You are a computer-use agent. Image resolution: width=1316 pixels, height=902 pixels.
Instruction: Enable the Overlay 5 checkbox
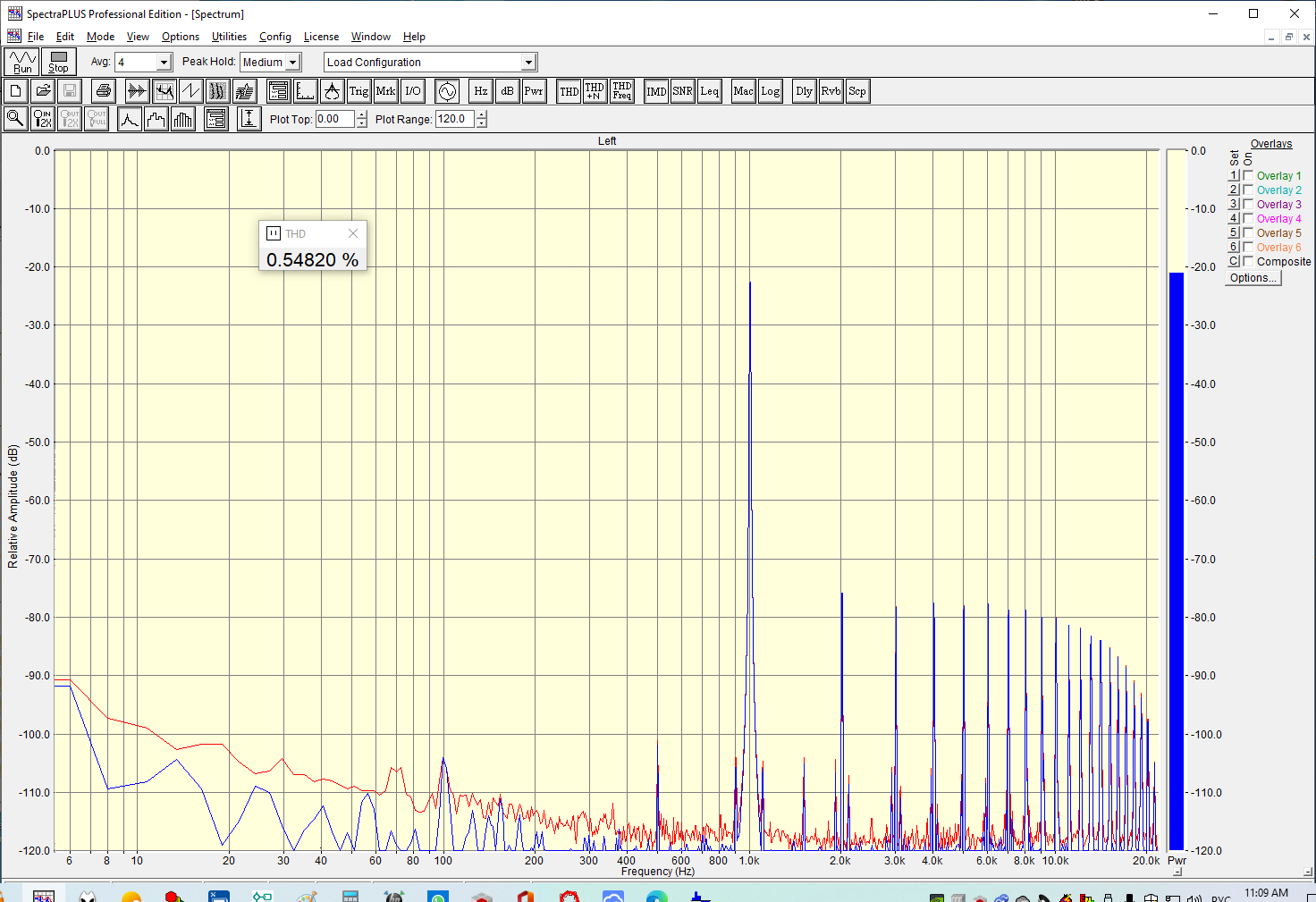click(1248, 232)
